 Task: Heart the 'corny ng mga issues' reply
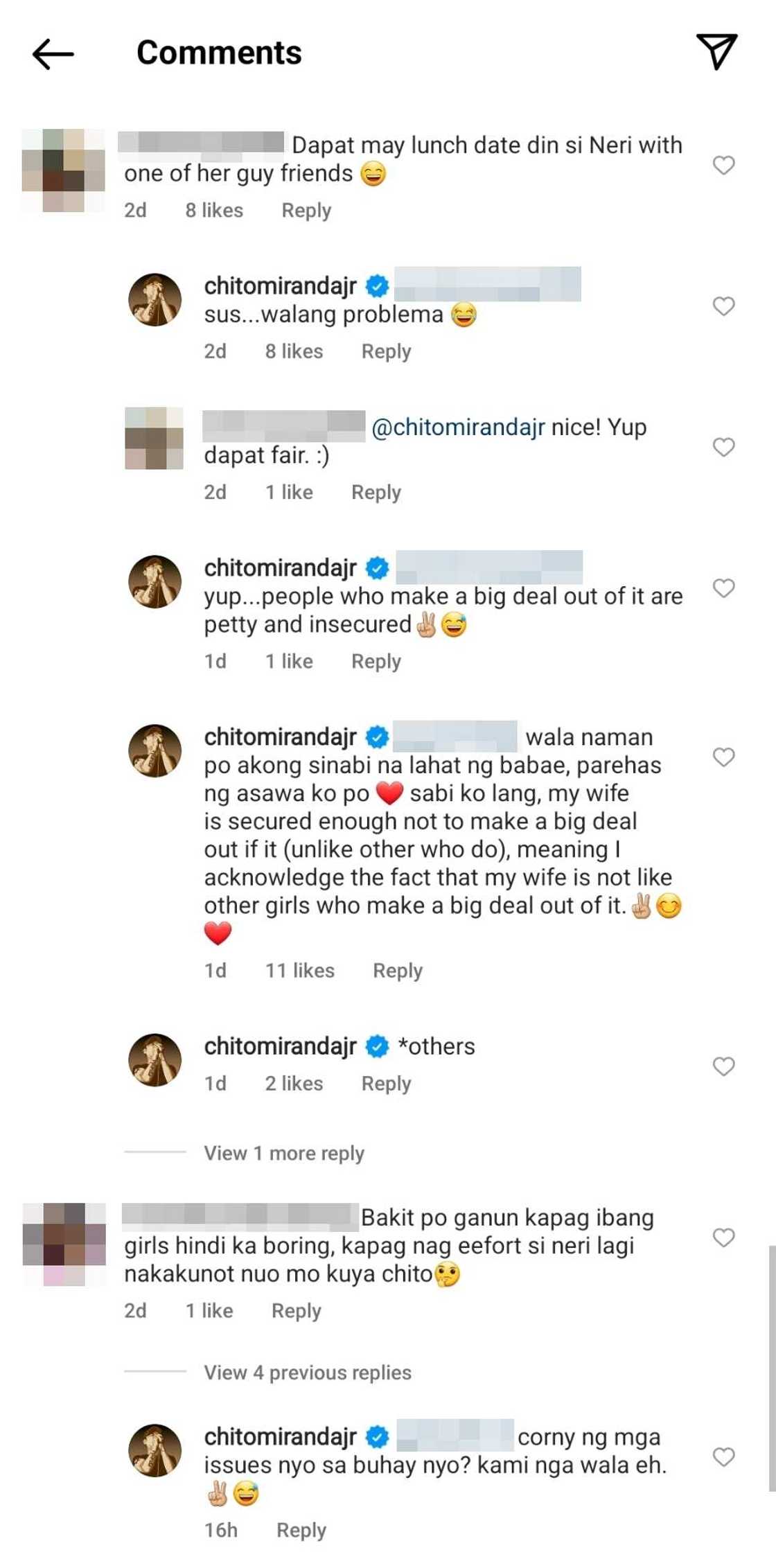click(x=723, y=1456)
